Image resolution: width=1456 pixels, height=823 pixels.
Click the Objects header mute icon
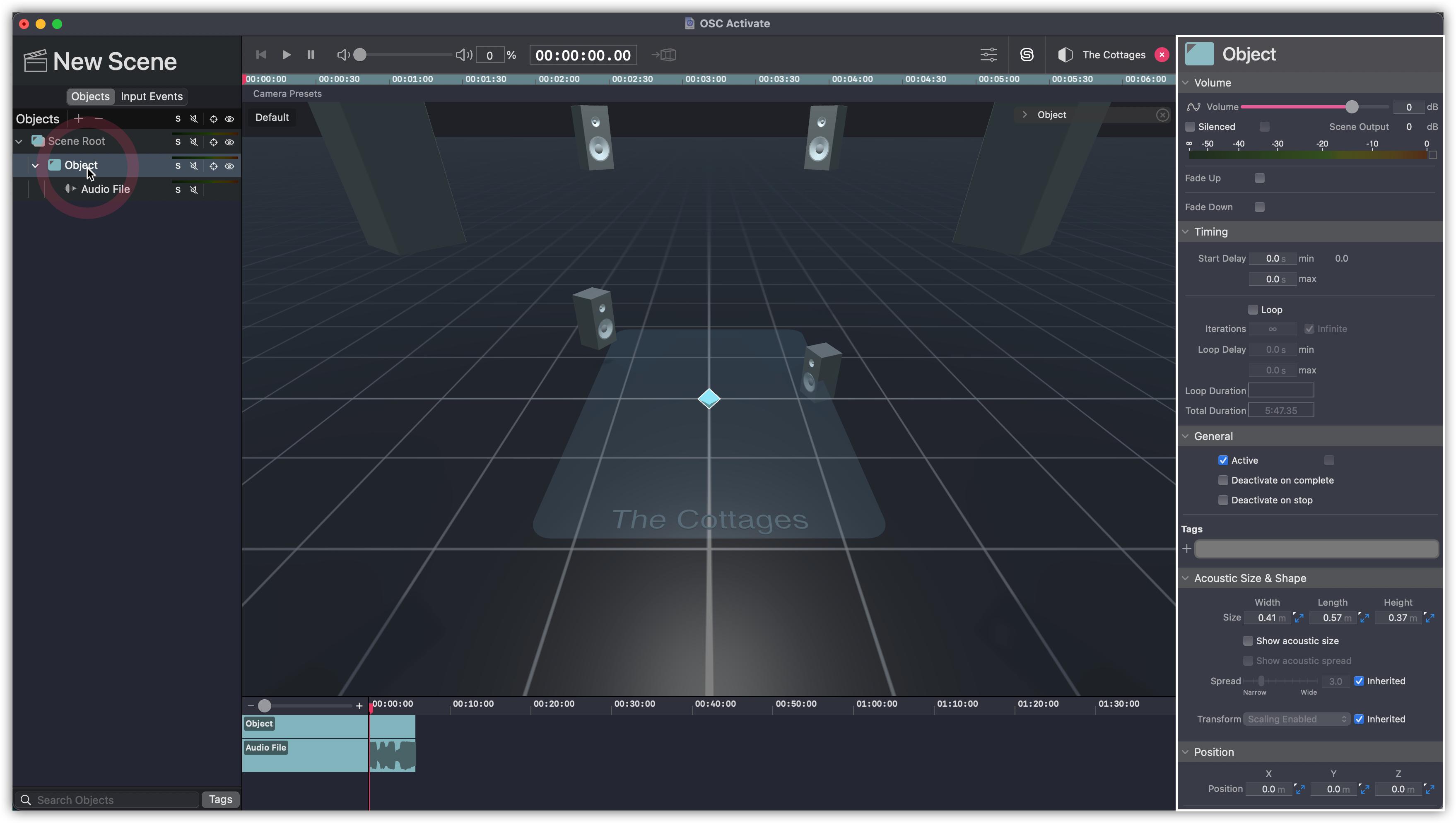[x=194, y=119]
